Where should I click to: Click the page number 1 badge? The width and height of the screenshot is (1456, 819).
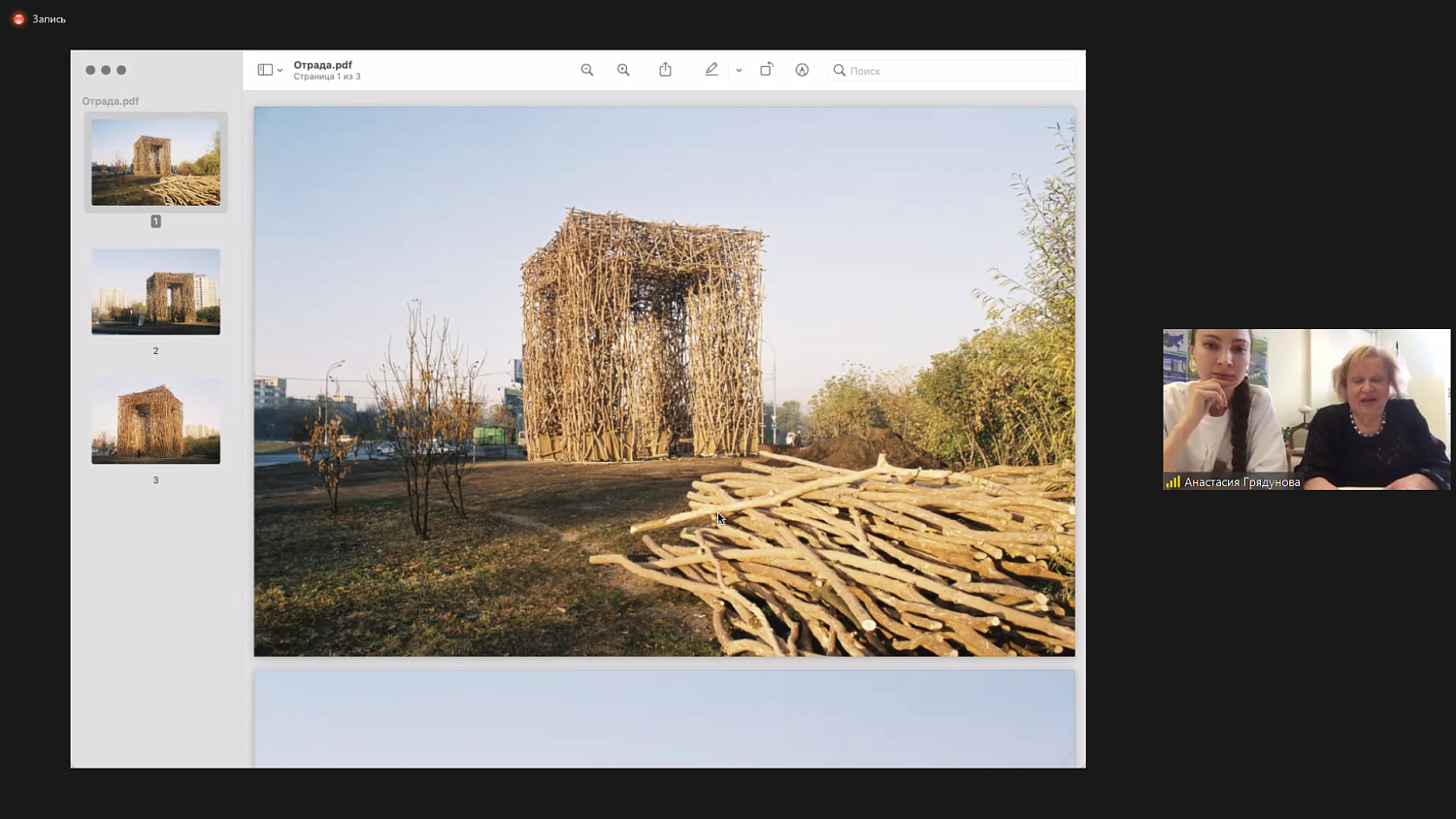point(155,221)
